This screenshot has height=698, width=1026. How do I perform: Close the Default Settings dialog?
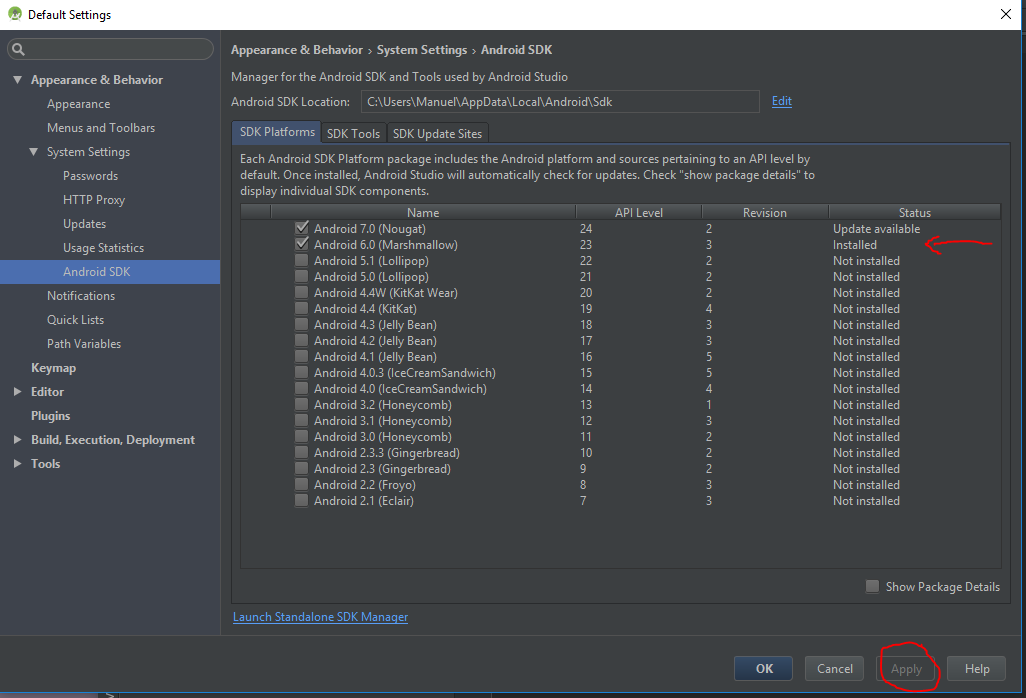tap(1006, 14)
